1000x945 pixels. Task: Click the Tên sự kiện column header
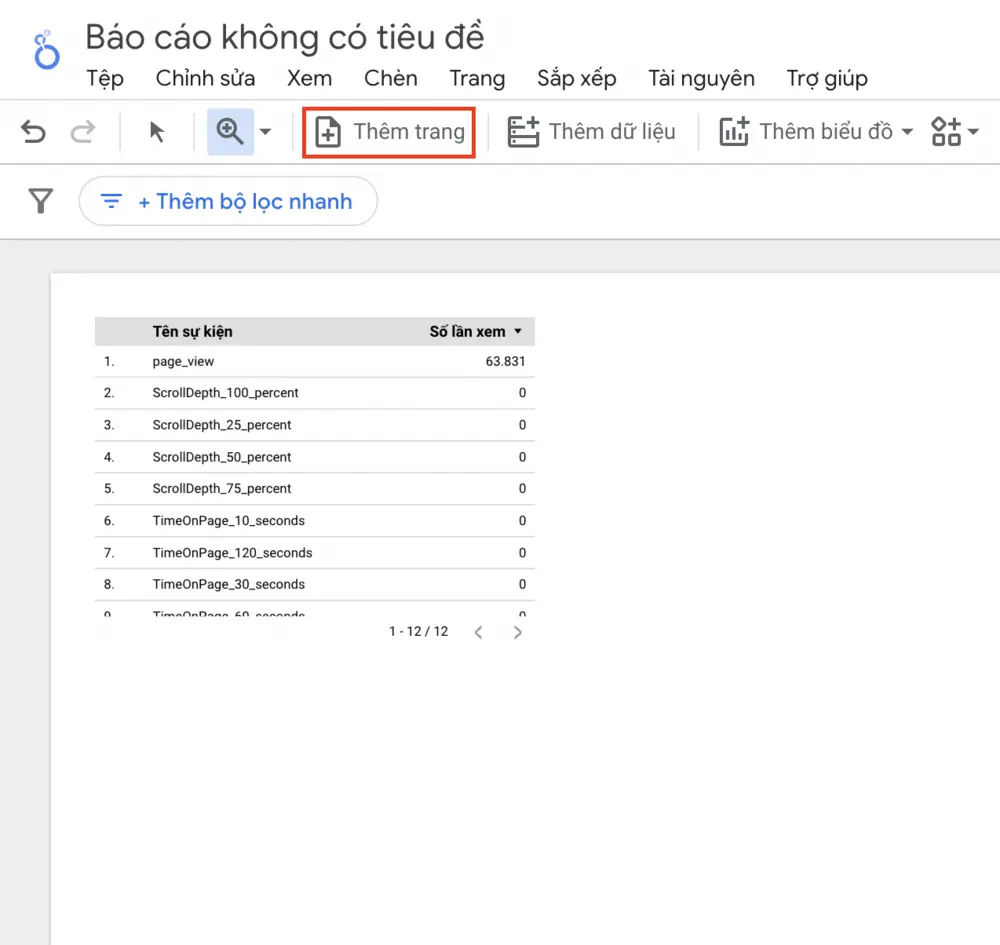click(193, 332)
